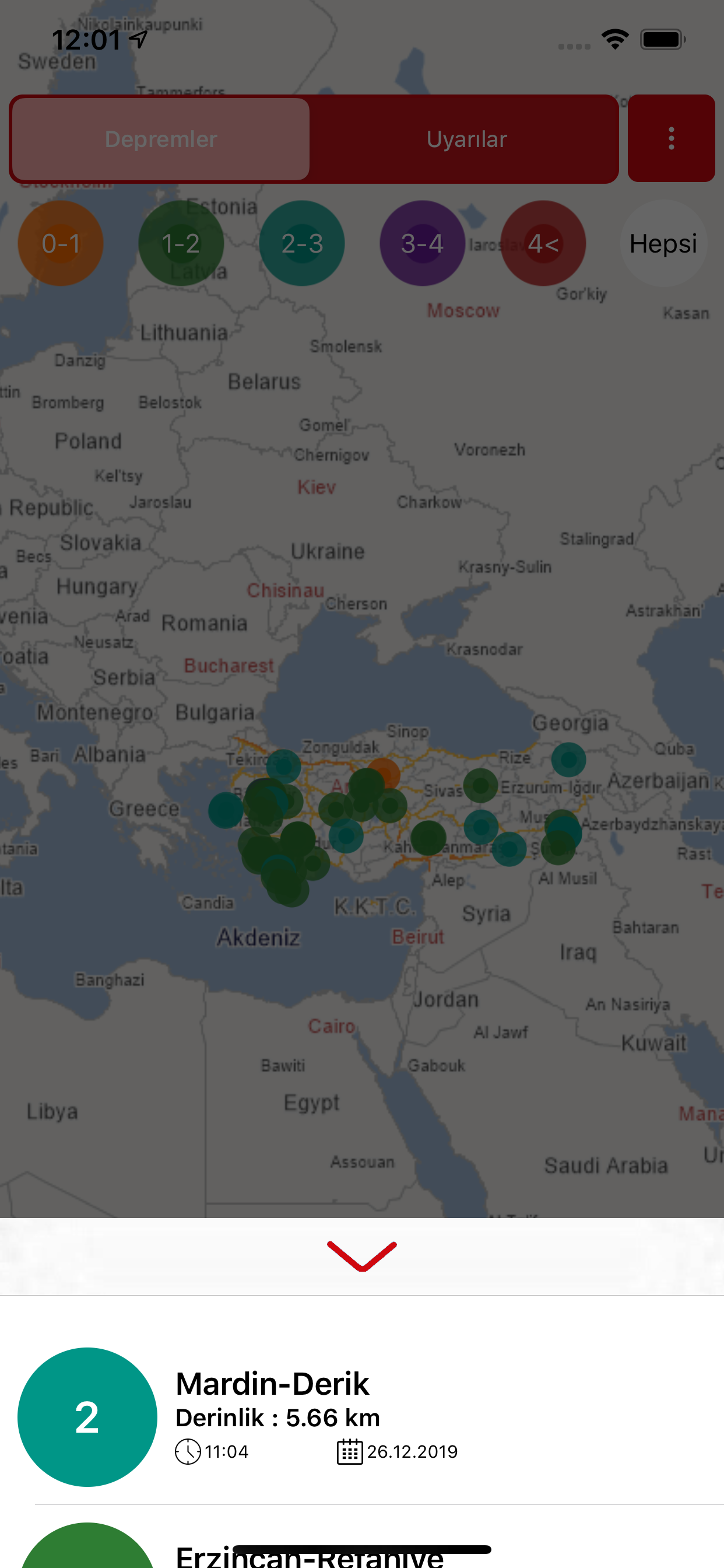Select the Derinlik : 5.66 km text

[277, 1417]
